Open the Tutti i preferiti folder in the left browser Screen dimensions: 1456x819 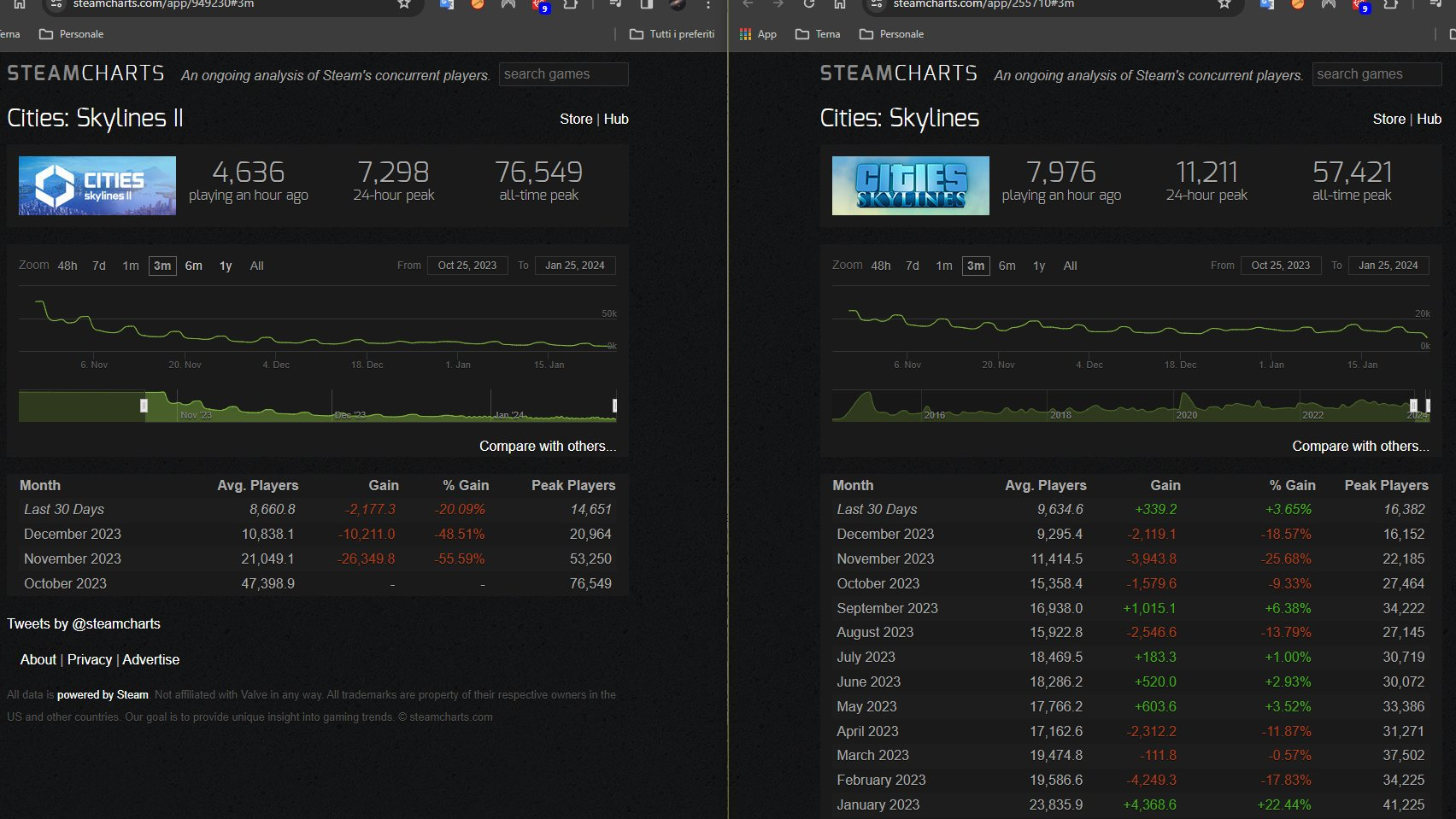(672, 34)
